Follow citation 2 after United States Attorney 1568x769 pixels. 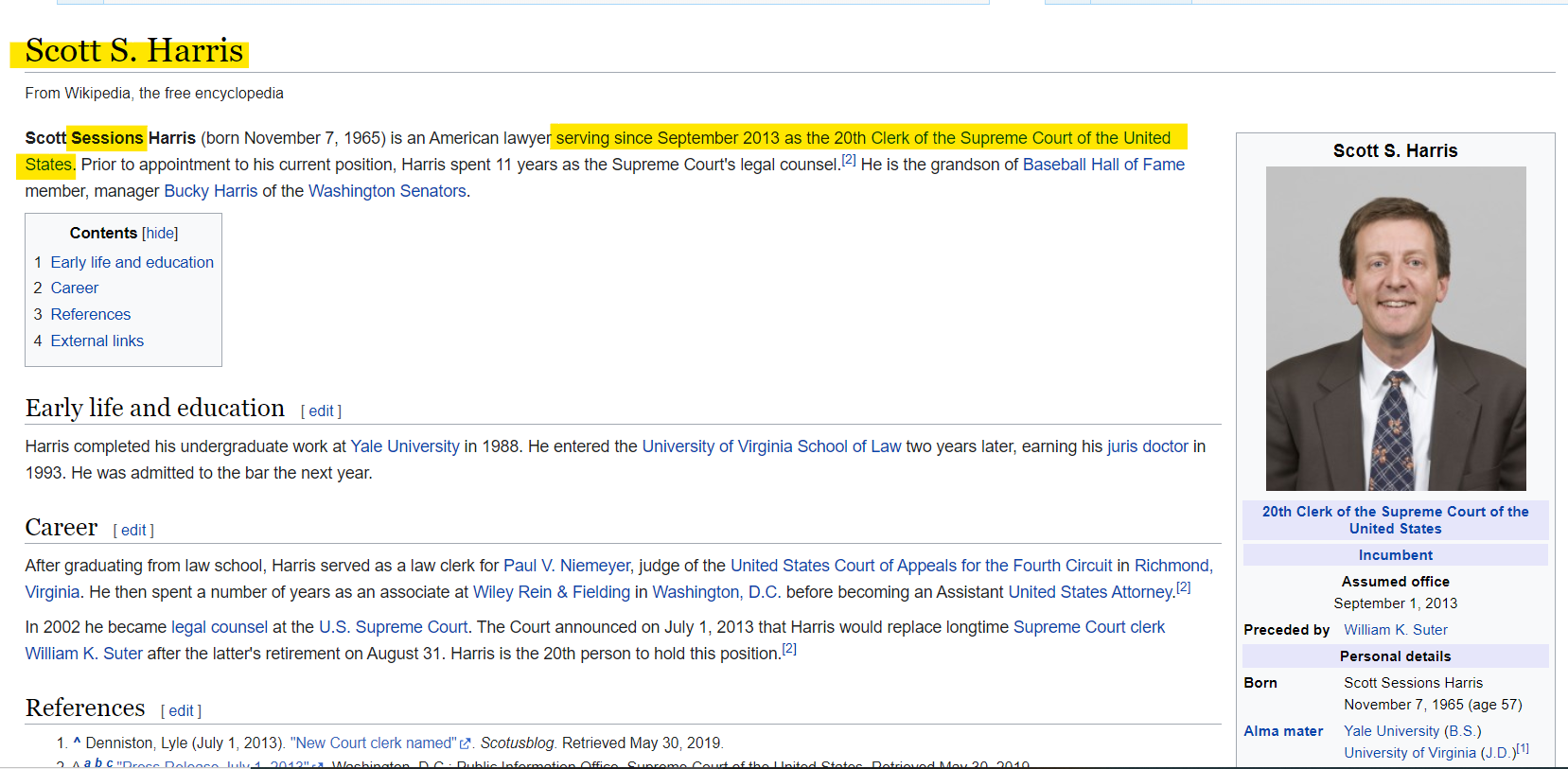(x=1184, y=587)
